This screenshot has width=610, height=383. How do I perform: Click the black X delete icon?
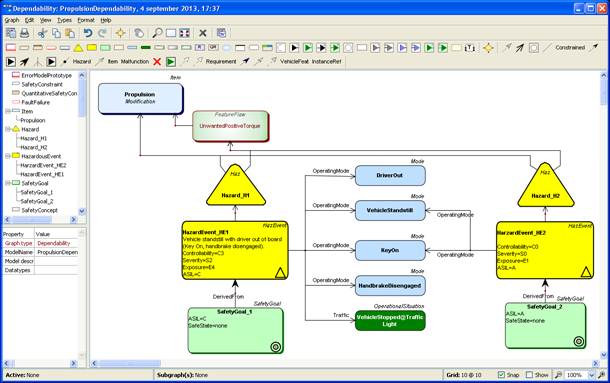[203, 33]
